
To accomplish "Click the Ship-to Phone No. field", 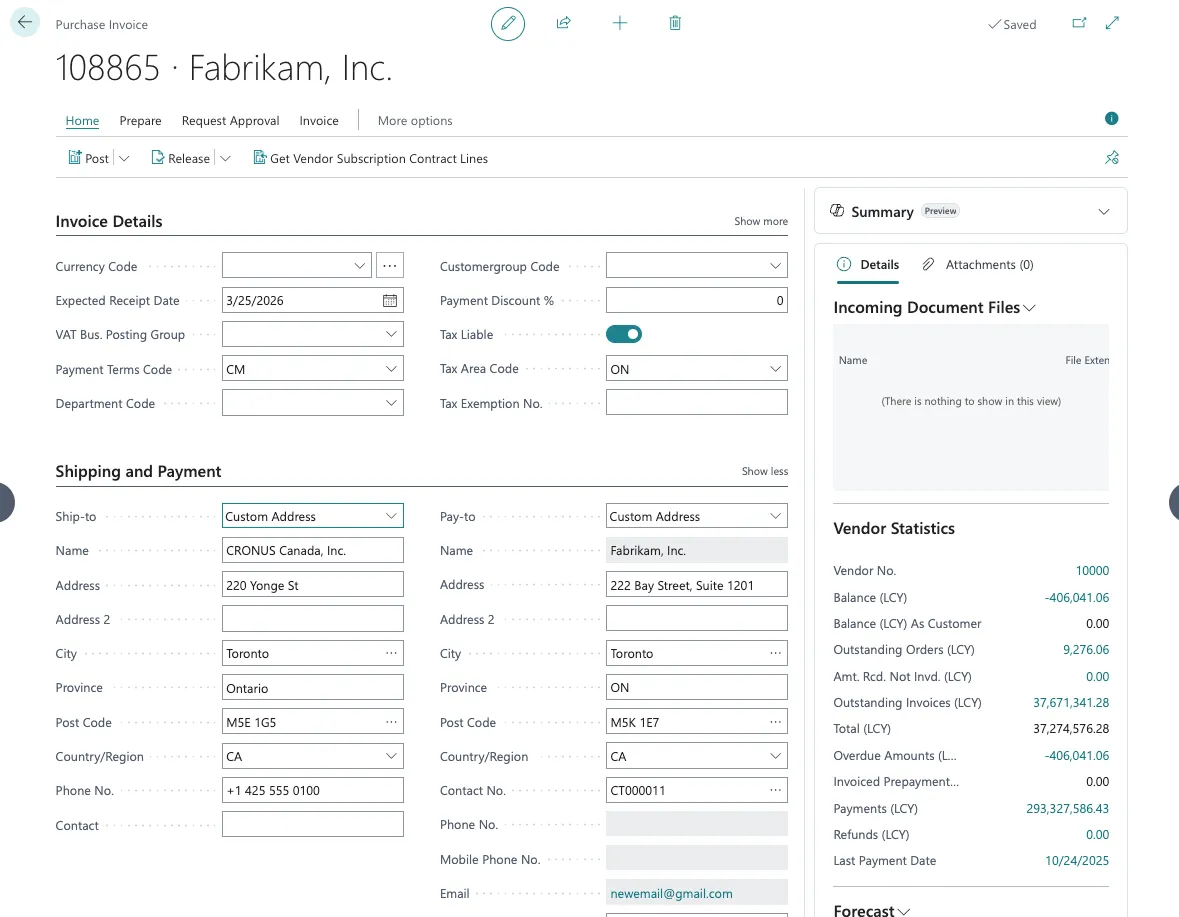I will tap(313, 790).
